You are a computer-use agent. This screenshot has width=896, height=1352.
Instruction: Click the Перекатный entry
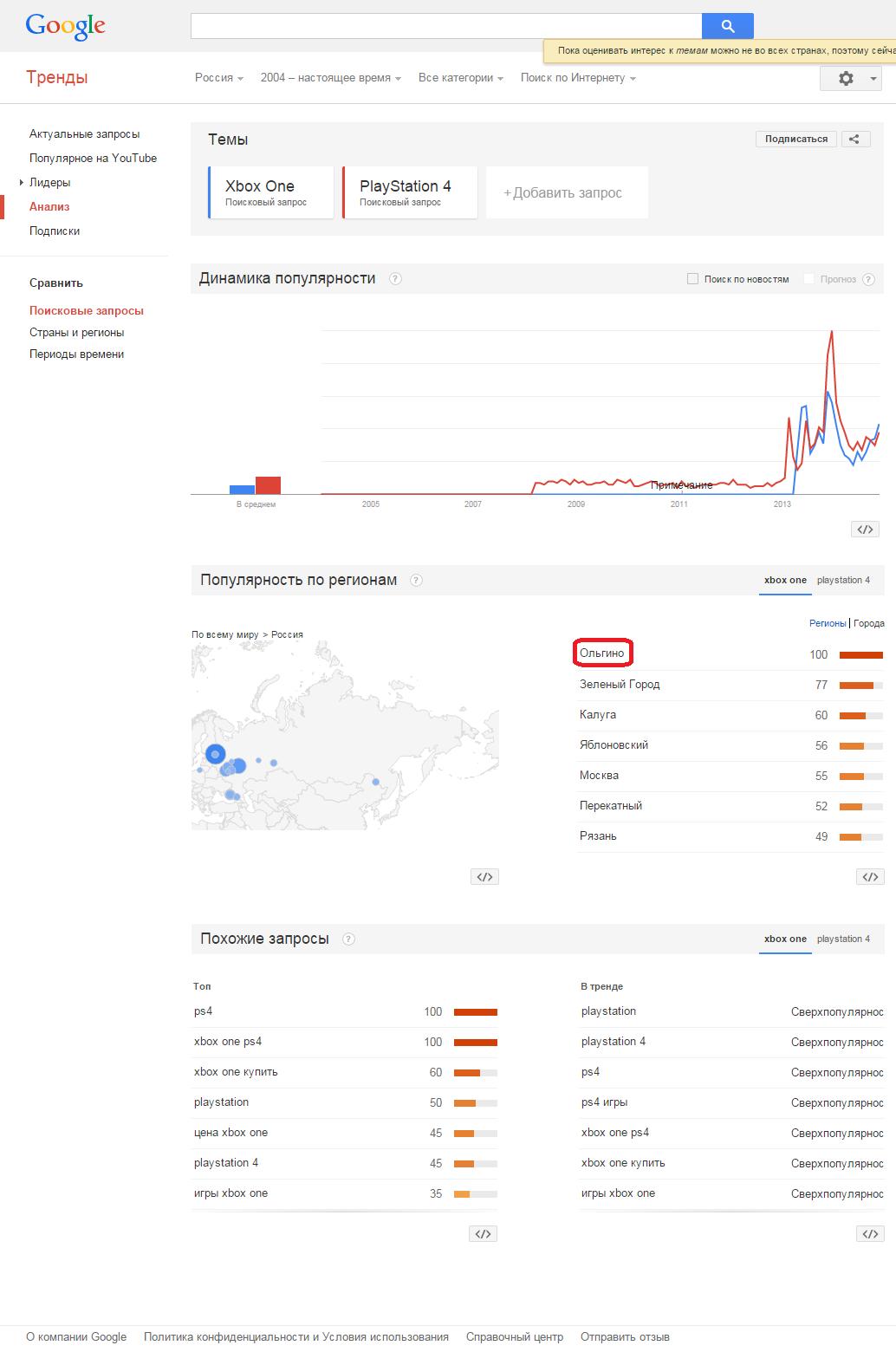pyautogui.click(x=611, y=806)
